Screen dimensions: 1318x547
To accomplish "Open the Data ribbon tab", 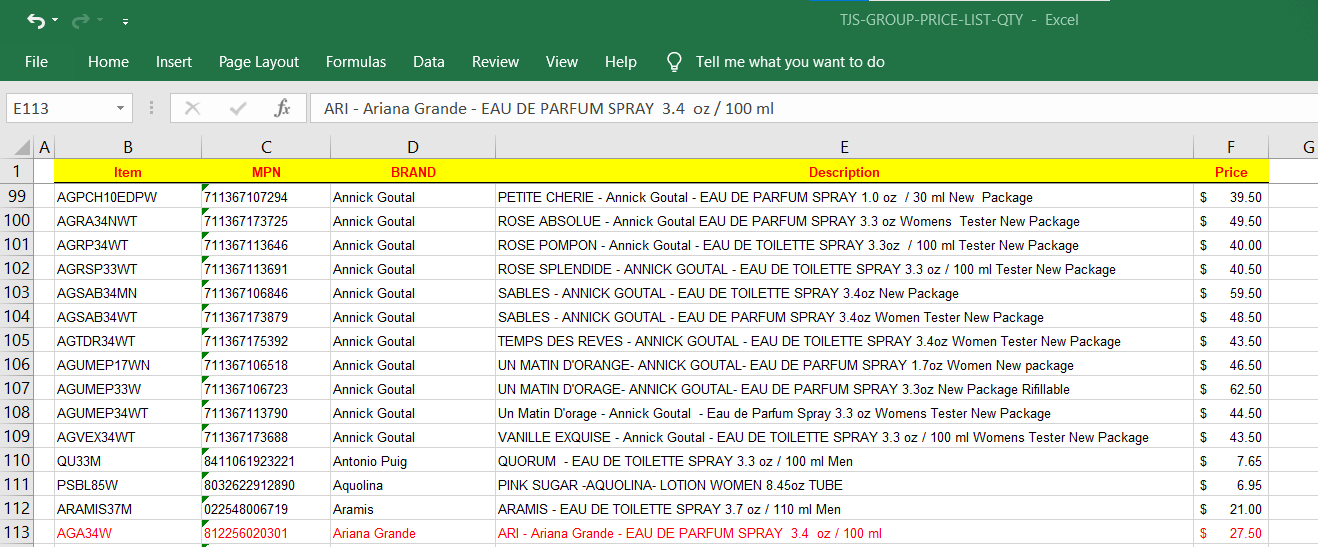I will pyautogui.click(x=429, y=62).
